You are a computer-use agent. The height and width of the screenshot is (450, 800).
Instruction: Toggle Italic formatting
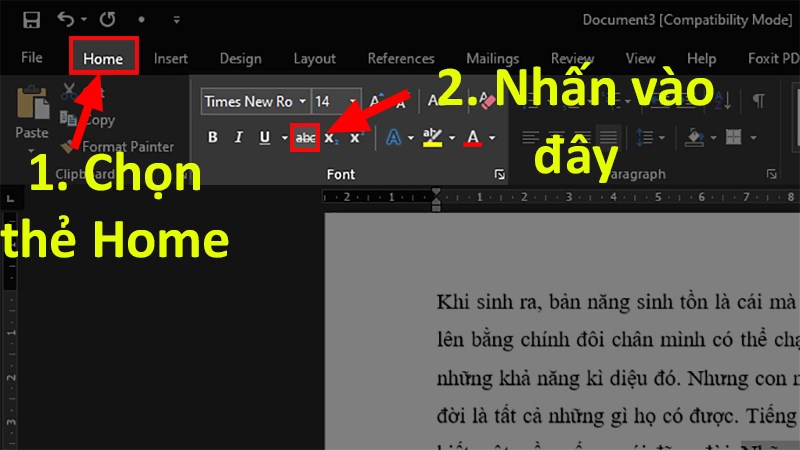point(238,137)
